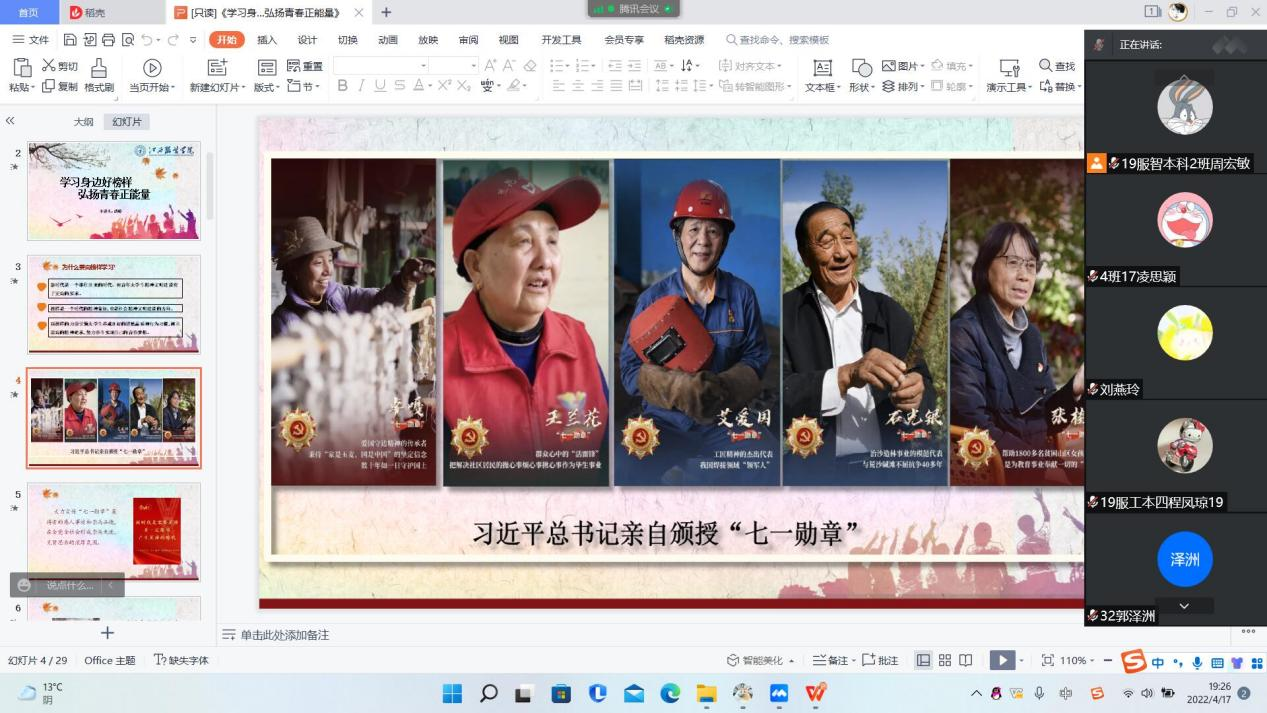1267x713 pixels.
Task: Switch to the Outline (大纲) pane tab
Action: pyautogui.click(x=83, y=122)
